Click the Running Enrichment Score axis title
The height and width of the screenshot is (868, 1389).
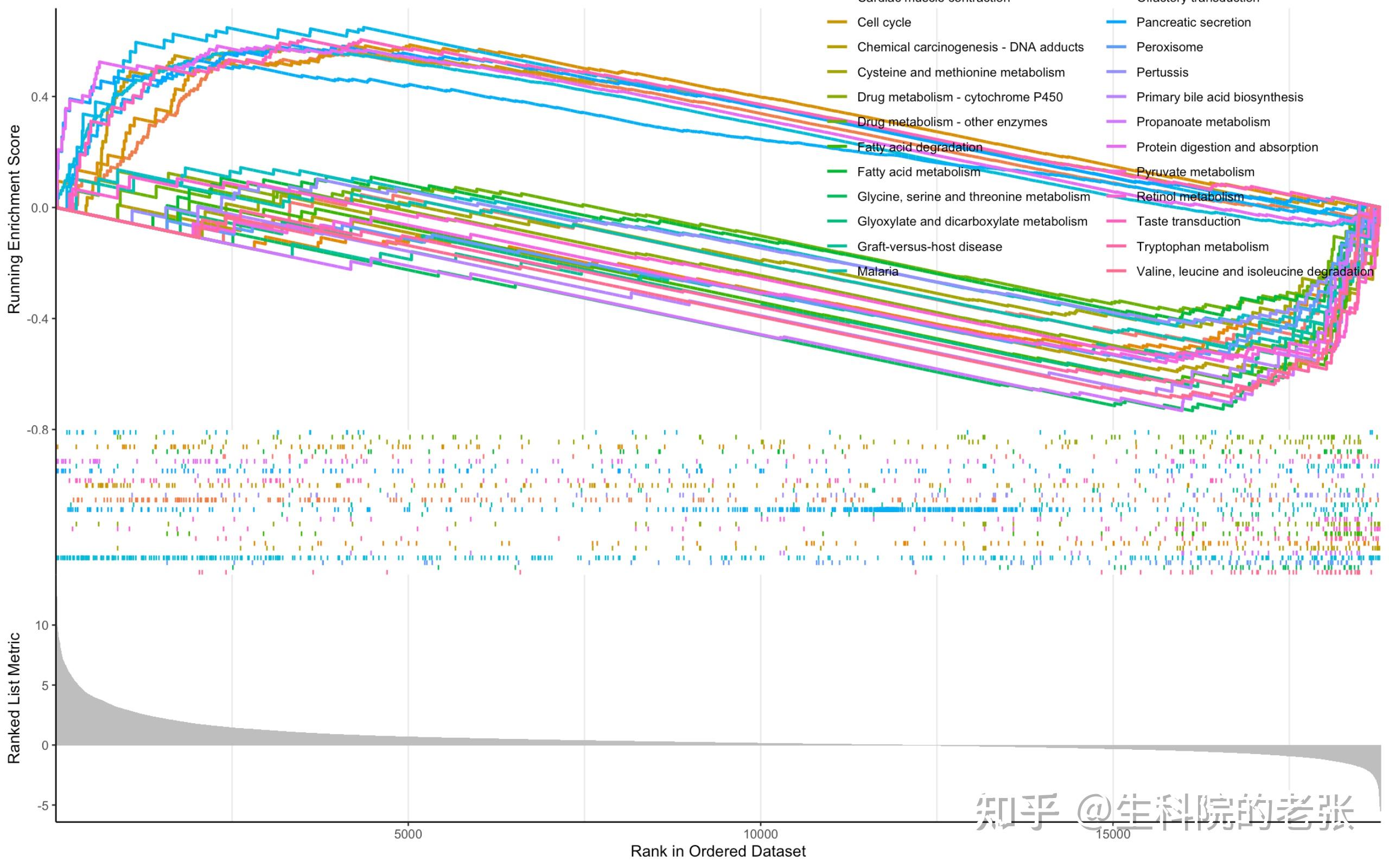click(x=14, y=219)
